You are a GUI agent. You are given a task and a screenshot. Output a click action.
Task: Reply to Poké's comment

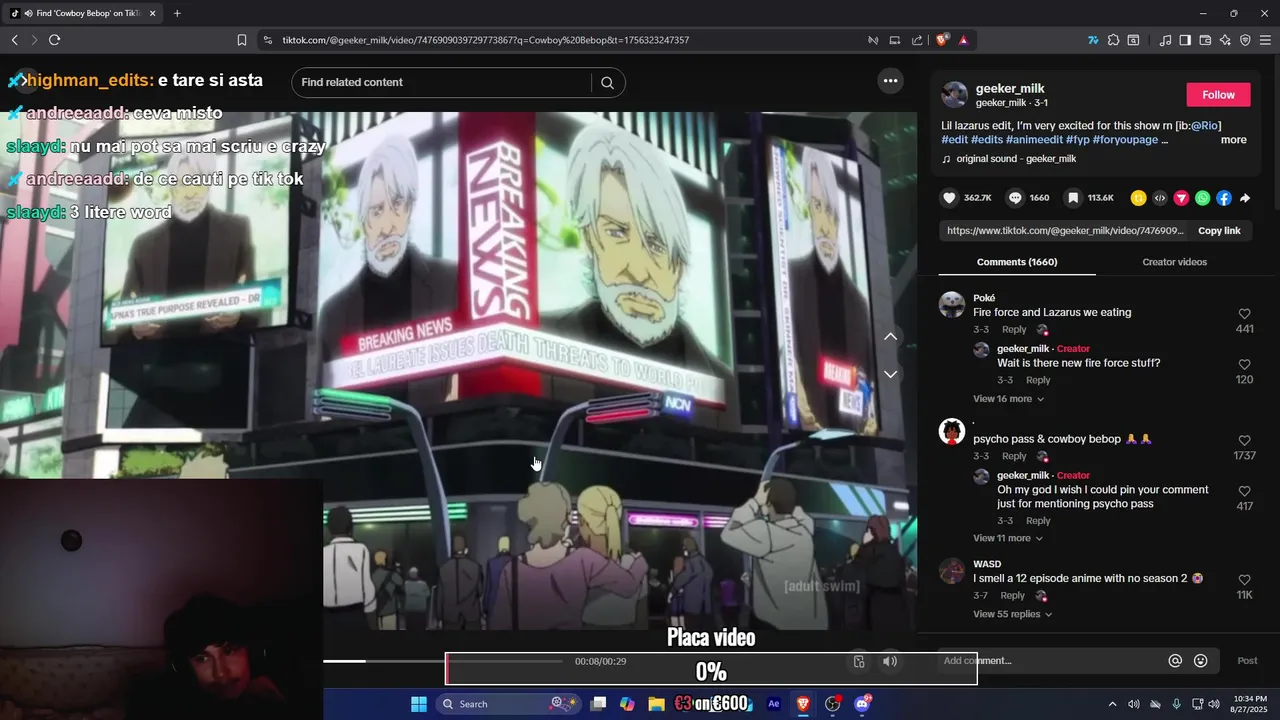click(x=1014, y=330)
